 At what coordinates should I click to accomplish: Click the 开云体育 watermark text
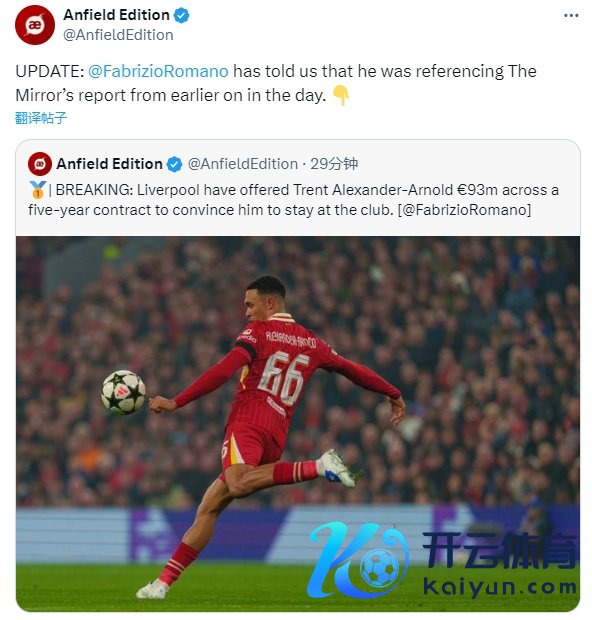coord(499,550)
